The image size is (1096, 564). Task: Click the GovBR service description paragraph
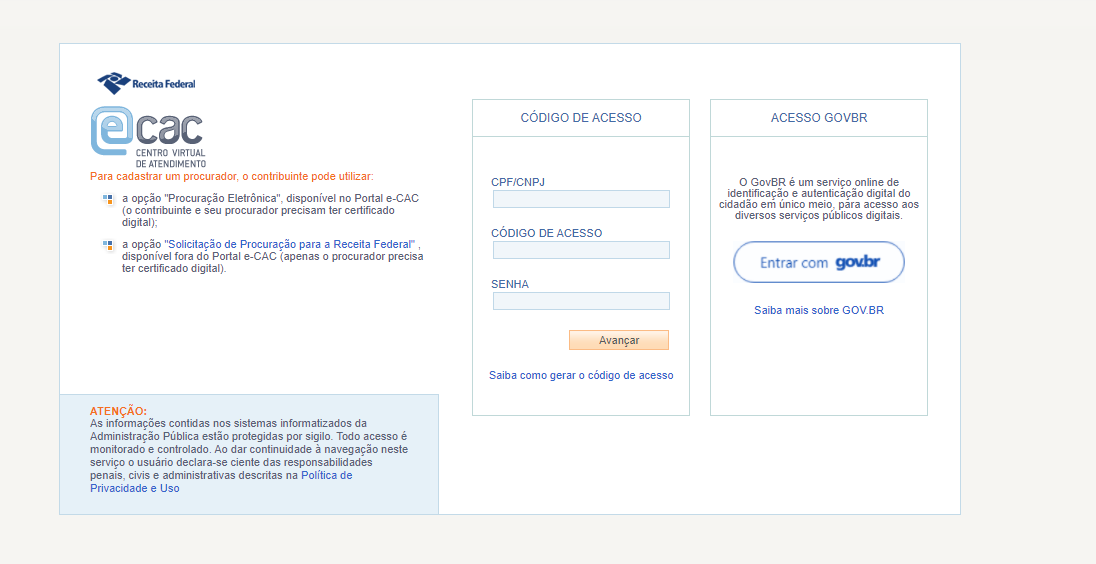[819, 199]
